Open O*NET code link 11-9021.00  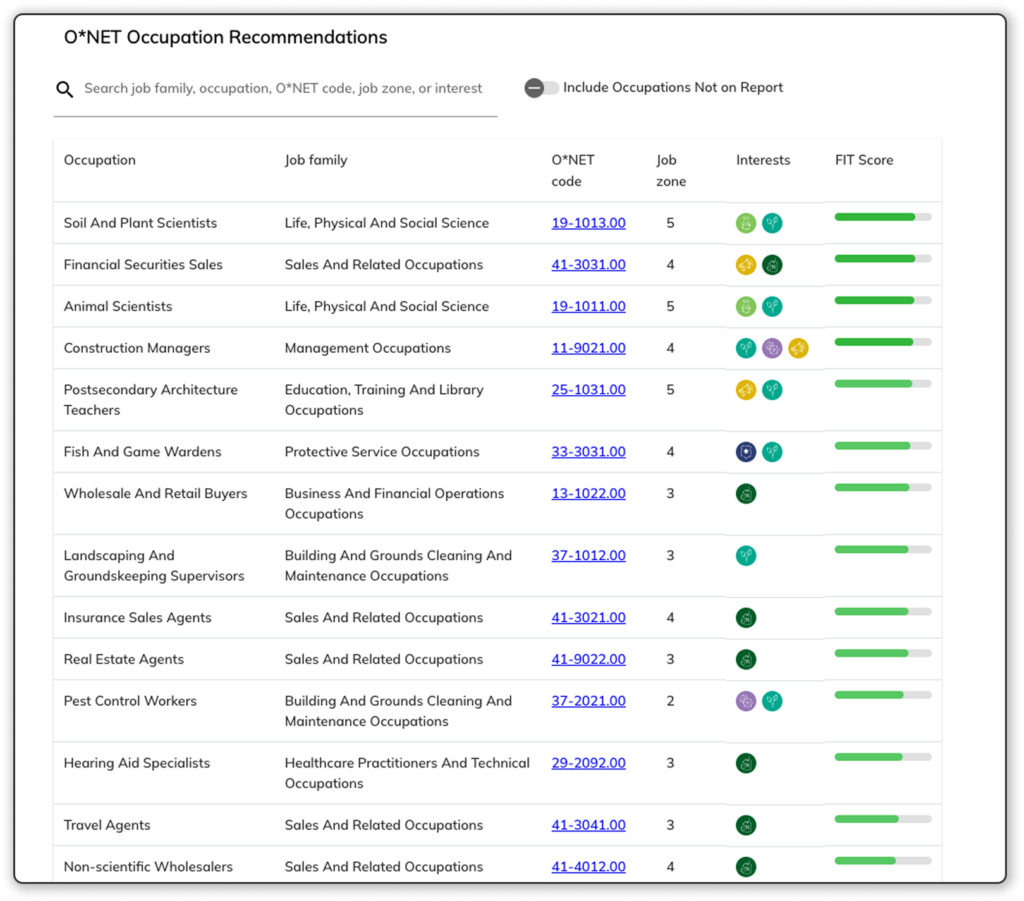click(x=588, y=348)
